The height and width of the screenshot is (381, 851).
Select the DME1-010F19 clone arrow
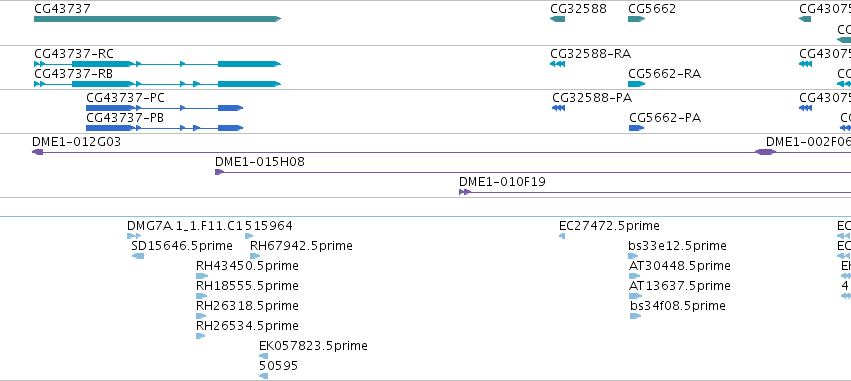[x=465, y=192]
